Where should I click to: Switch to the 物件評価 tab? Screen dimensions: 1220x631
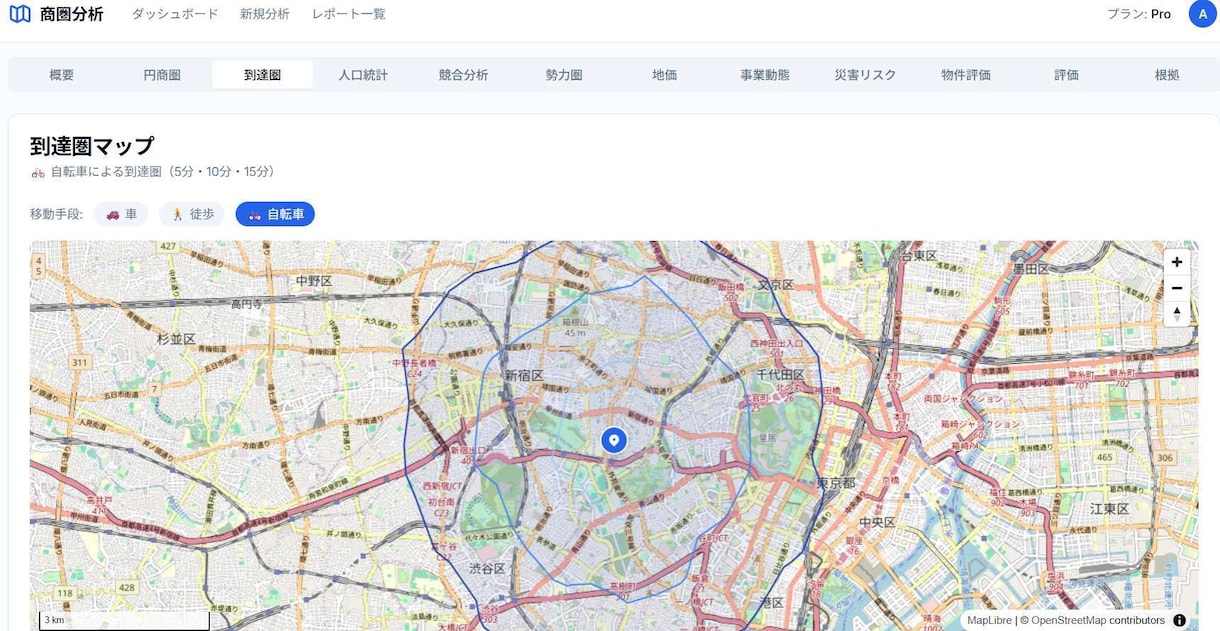(x=966, y=75)
